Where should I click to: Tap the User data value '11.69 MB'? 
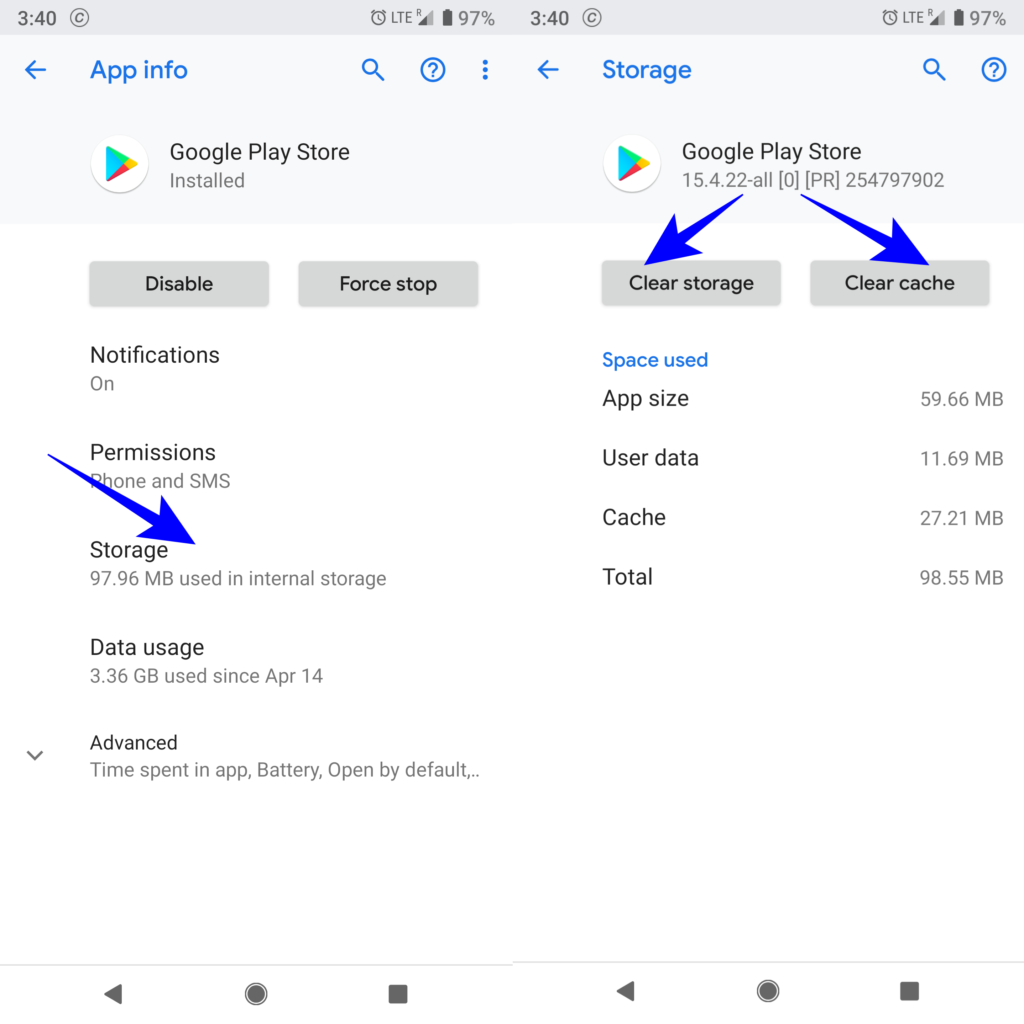(961, 458)
